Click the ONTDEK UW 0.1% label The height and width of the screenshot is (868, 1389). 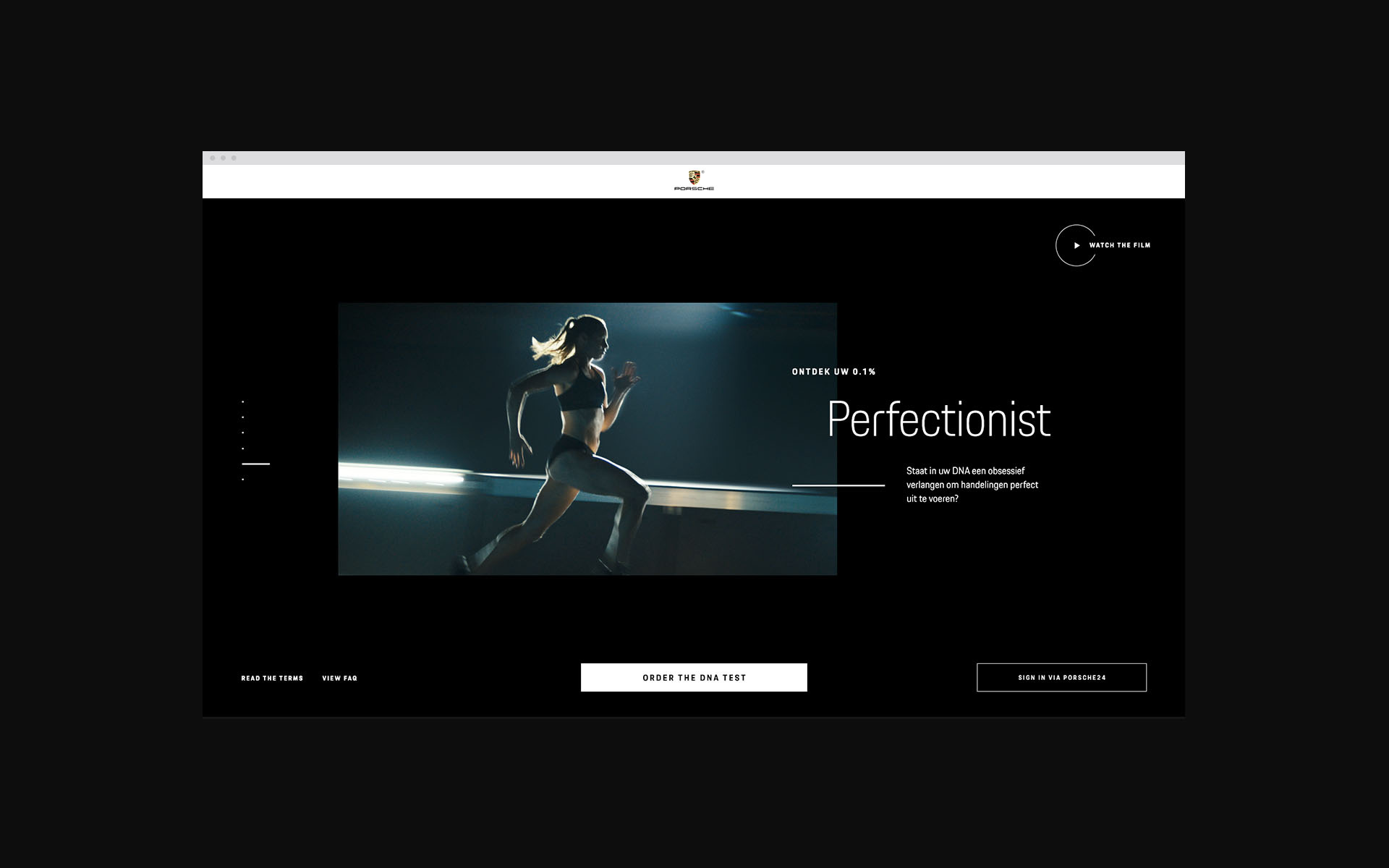point(834,372)
